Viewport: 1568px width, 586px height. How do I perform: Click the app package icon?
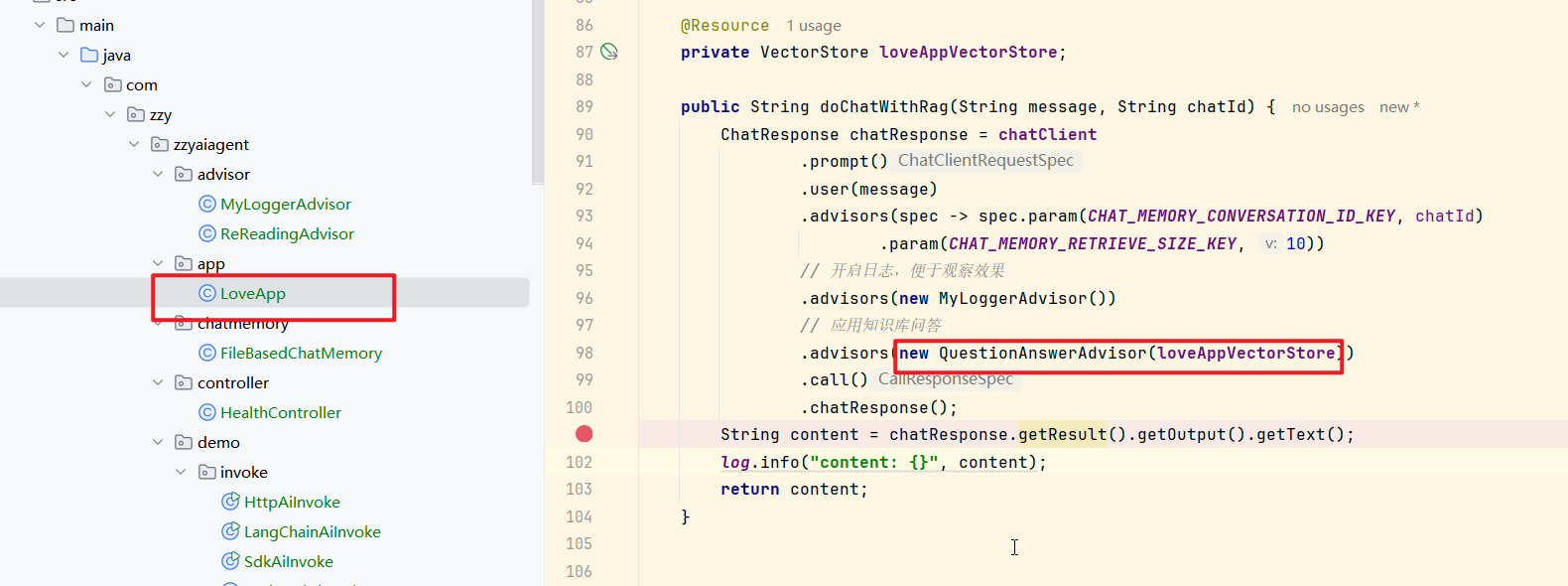pyautogui.click(x=184, y=263)
